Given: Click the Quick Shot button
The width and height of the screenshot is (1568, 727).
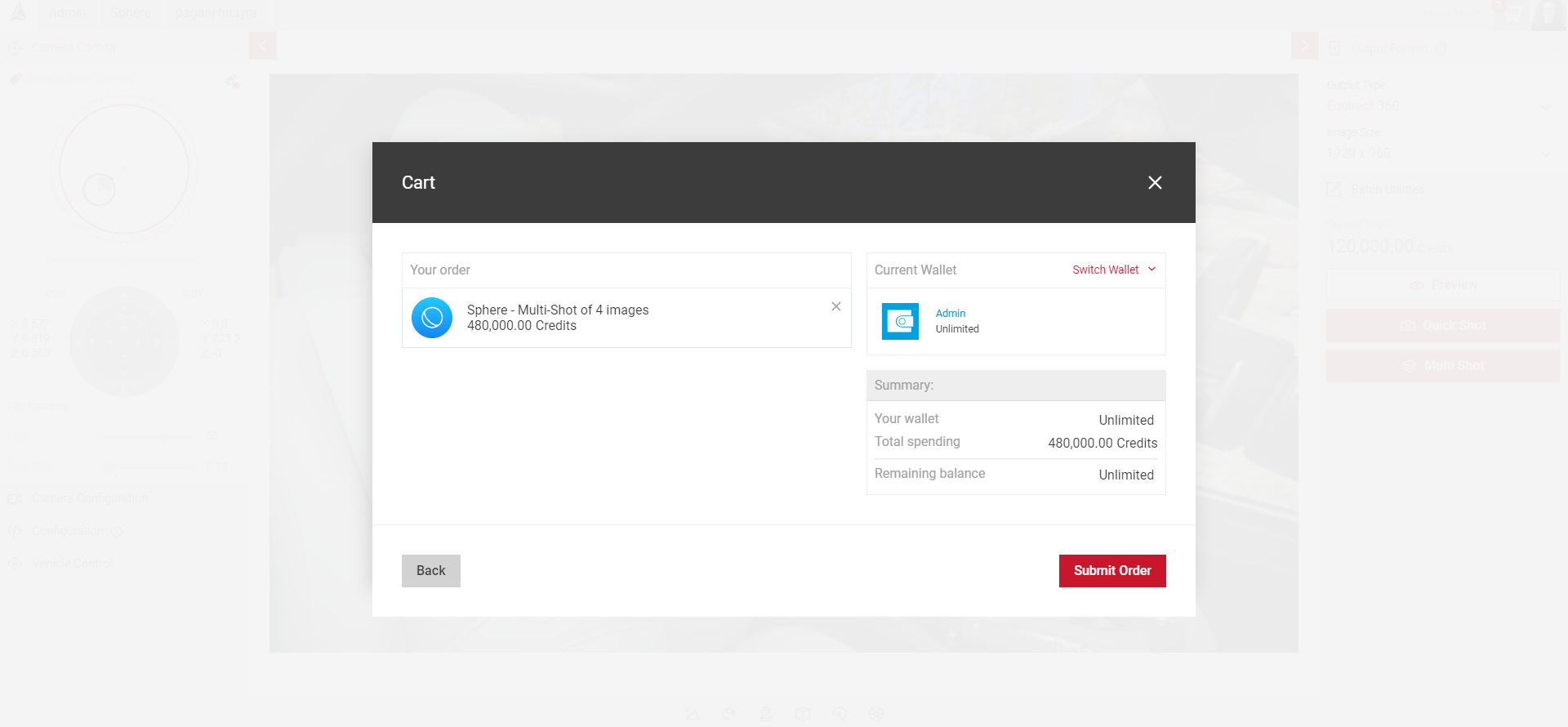Looking at the screenshot, I should point(1443,325).
